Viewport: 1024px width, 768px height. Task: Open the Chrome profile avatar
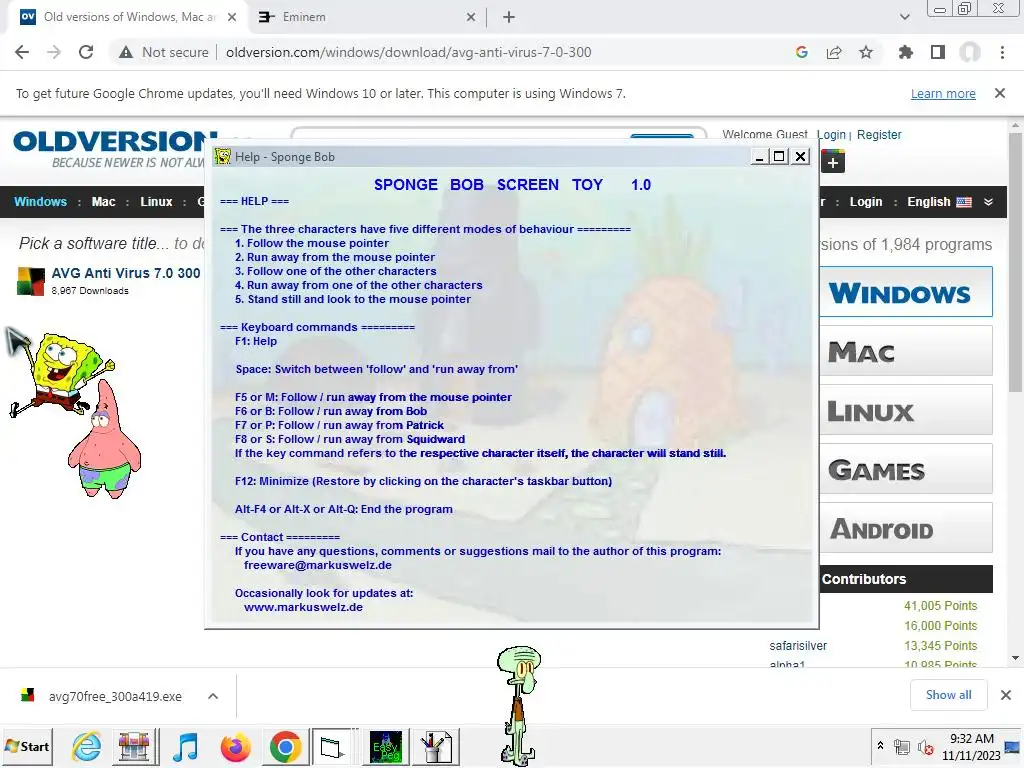point(970,52)
